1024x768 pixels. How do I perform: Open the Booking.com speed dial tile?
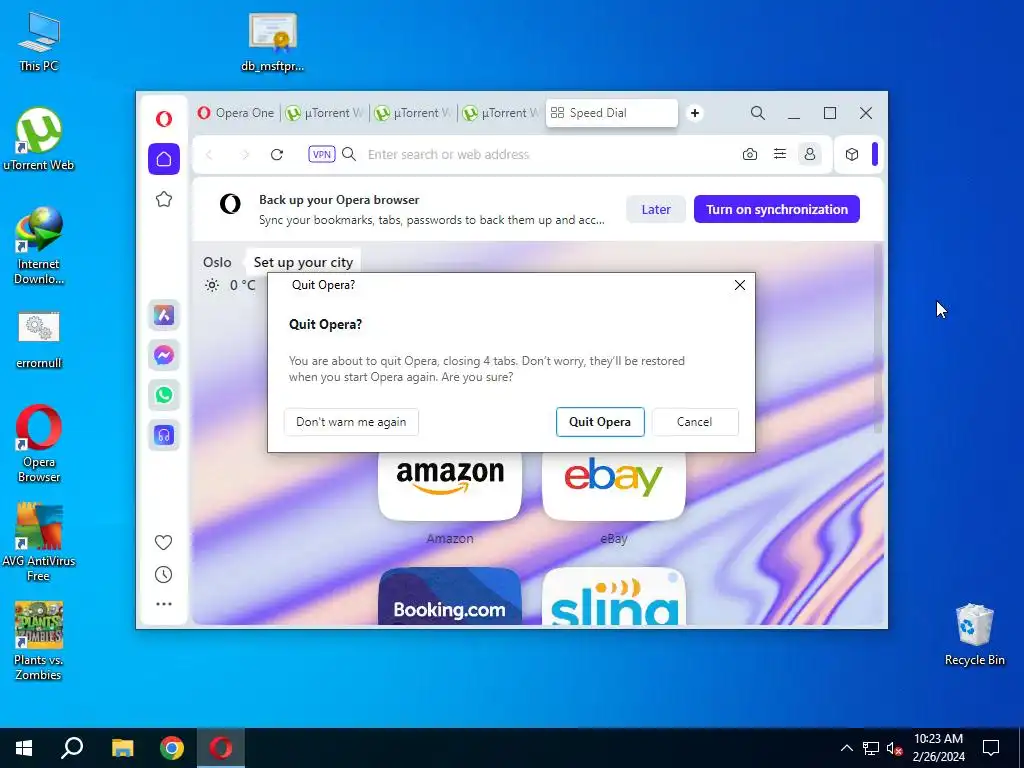(x=450, y=597)
